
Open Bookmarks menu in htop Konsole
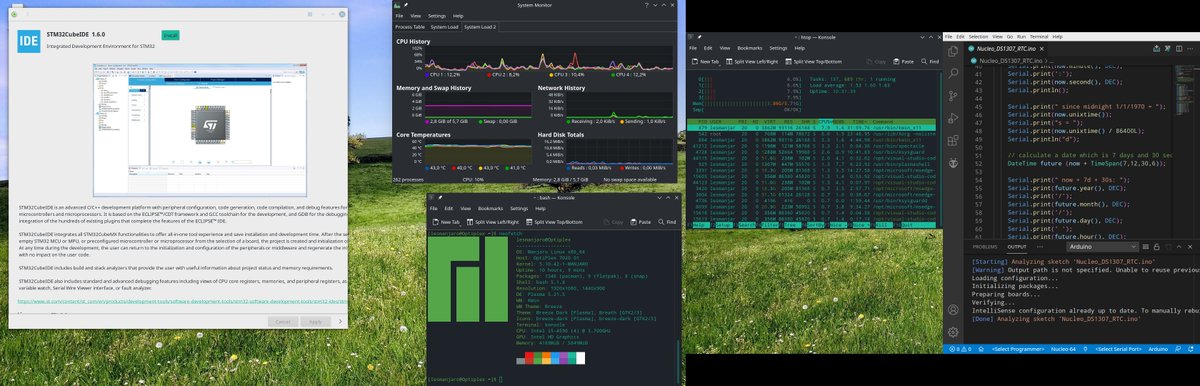[x=750, y=48]
